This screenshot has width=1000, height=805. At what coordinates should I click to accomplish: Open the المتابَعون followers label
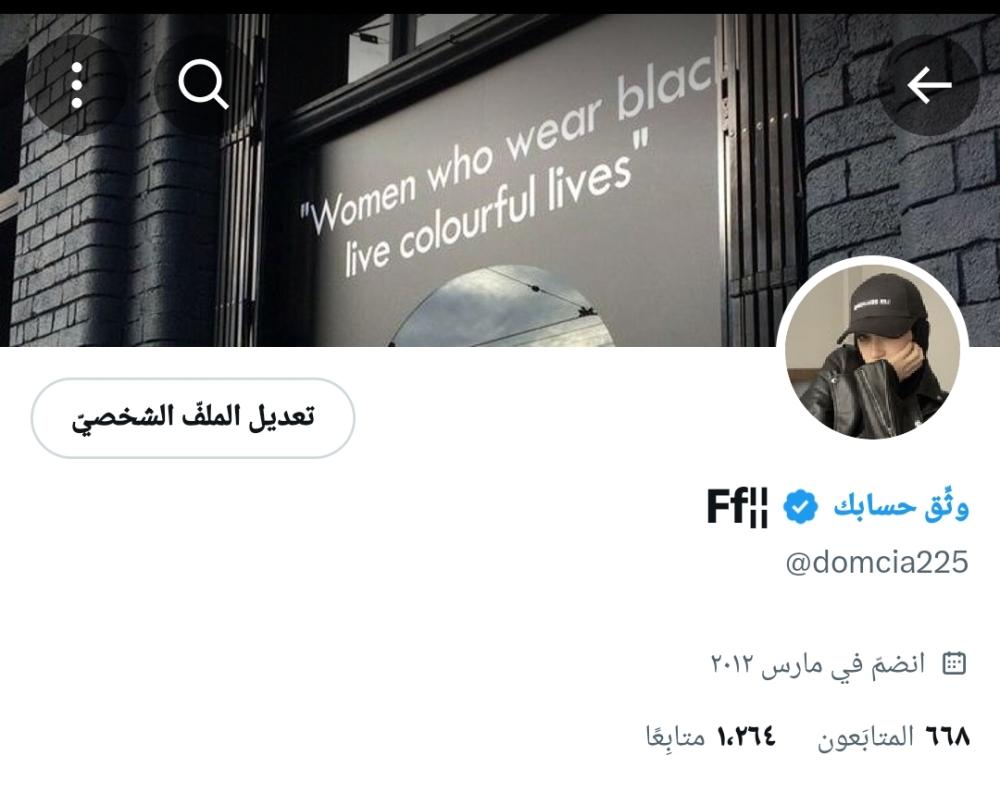pyautogui.click(x=865, y=737)
